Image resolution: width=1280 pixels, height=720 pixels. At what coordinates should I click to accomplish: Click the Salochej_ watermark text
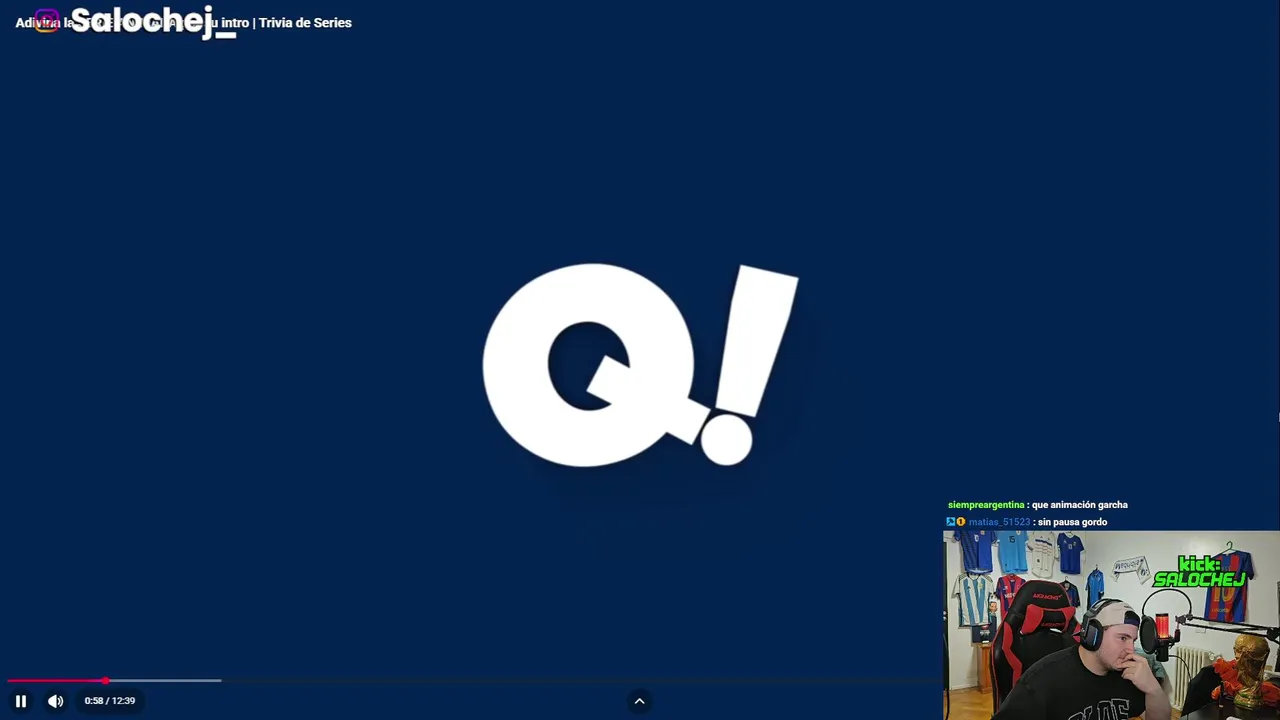(x=152, y=21)
